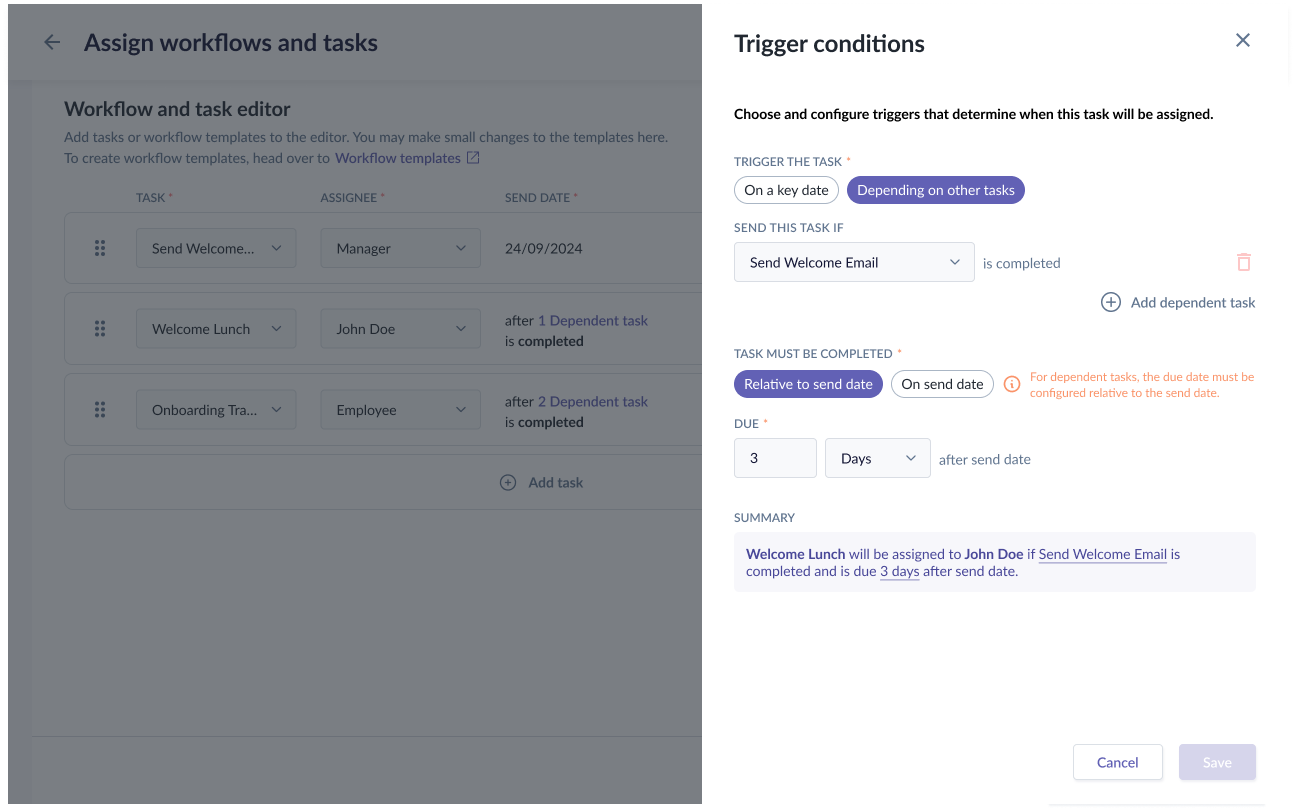The height and width of the screenshot is (808, 1296).
Task: Click the orange info icon for due date
Action: pyautogui.click(x=1012, y=384)
